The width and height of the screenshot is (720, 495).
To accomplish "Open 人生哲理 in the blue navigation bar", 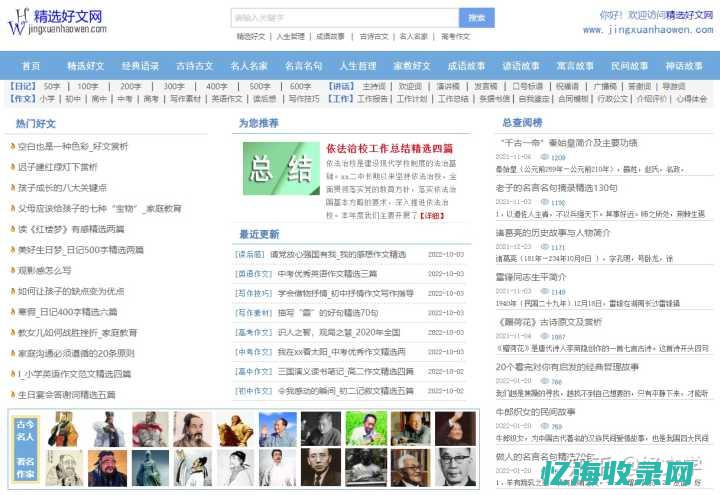I will click(358, 66).
